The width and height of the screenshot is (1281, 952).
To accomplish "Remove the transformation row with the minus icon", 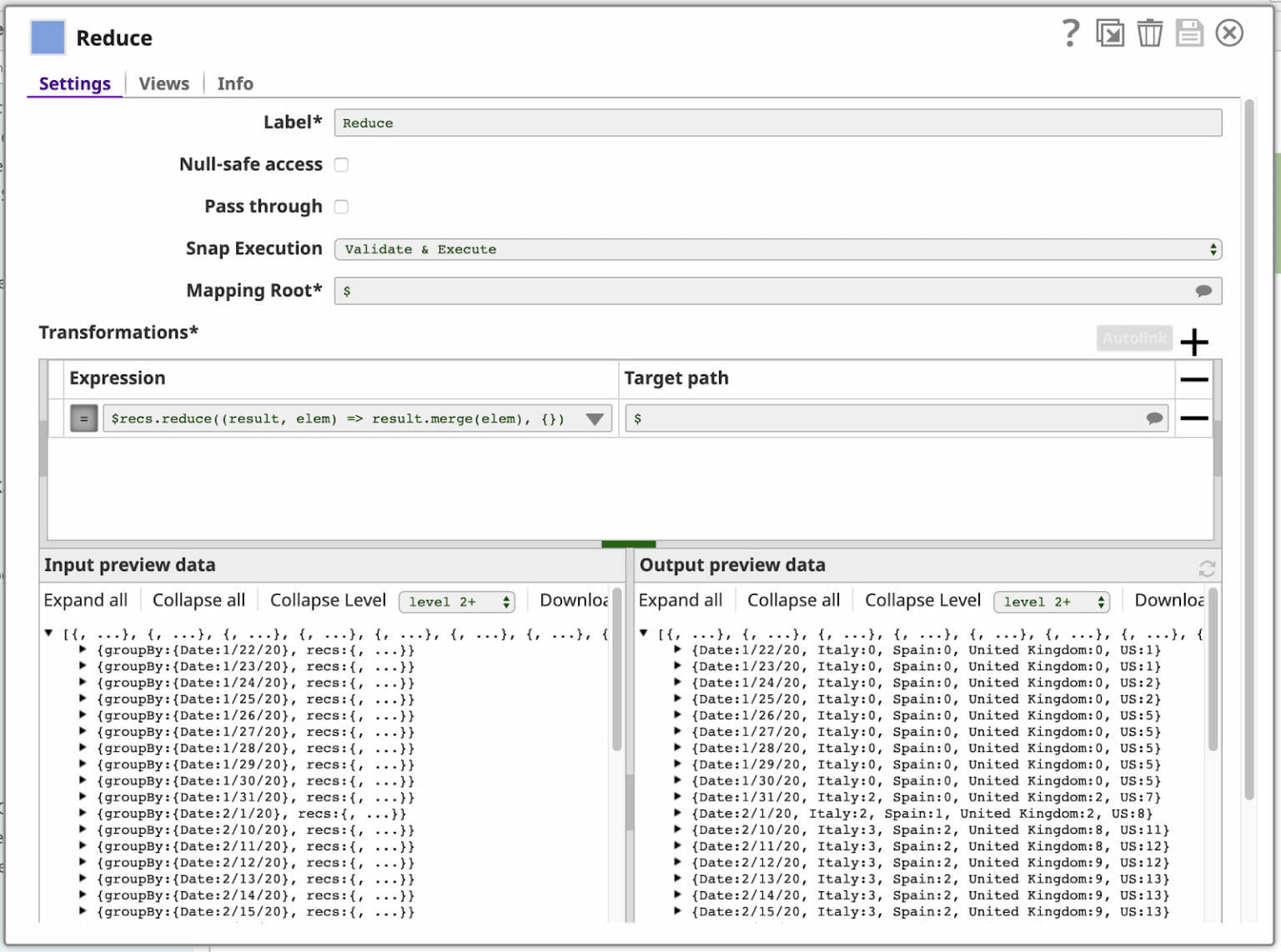I will (x=1194, y=418).
